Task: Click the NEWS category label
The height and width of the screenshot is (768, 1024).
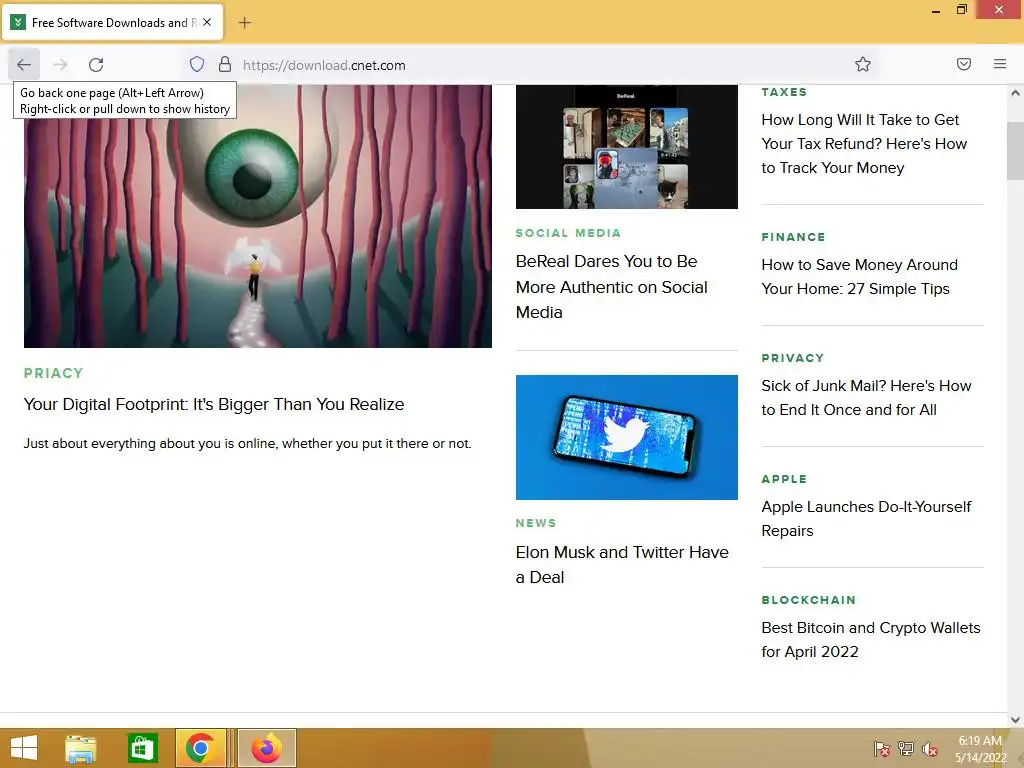Action: point(536,523)
